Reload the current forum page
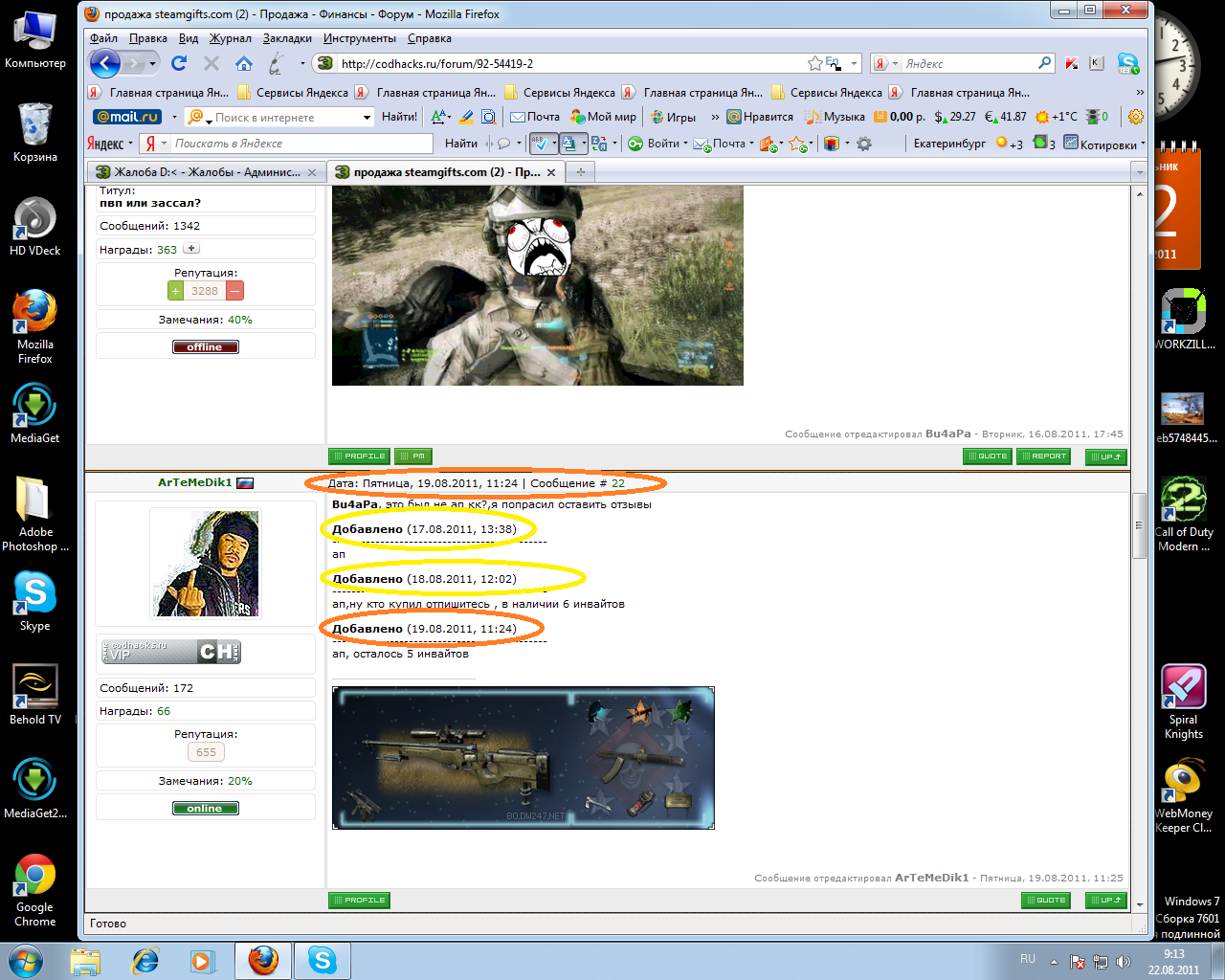 pos(179,63)
